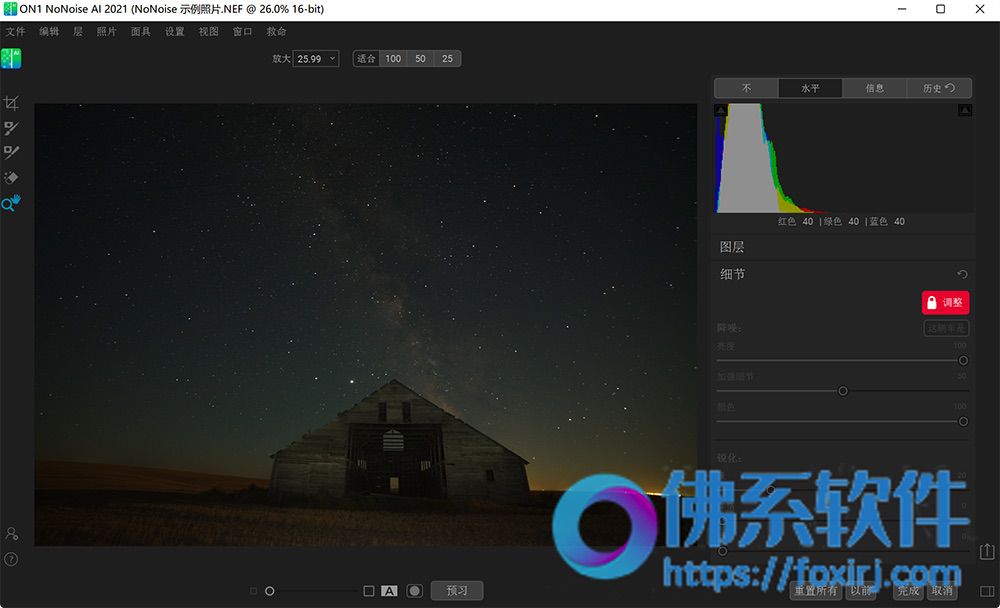Expand the 图层 layers section
This screenshot has height=608, width=1000.
click(733, 247)
